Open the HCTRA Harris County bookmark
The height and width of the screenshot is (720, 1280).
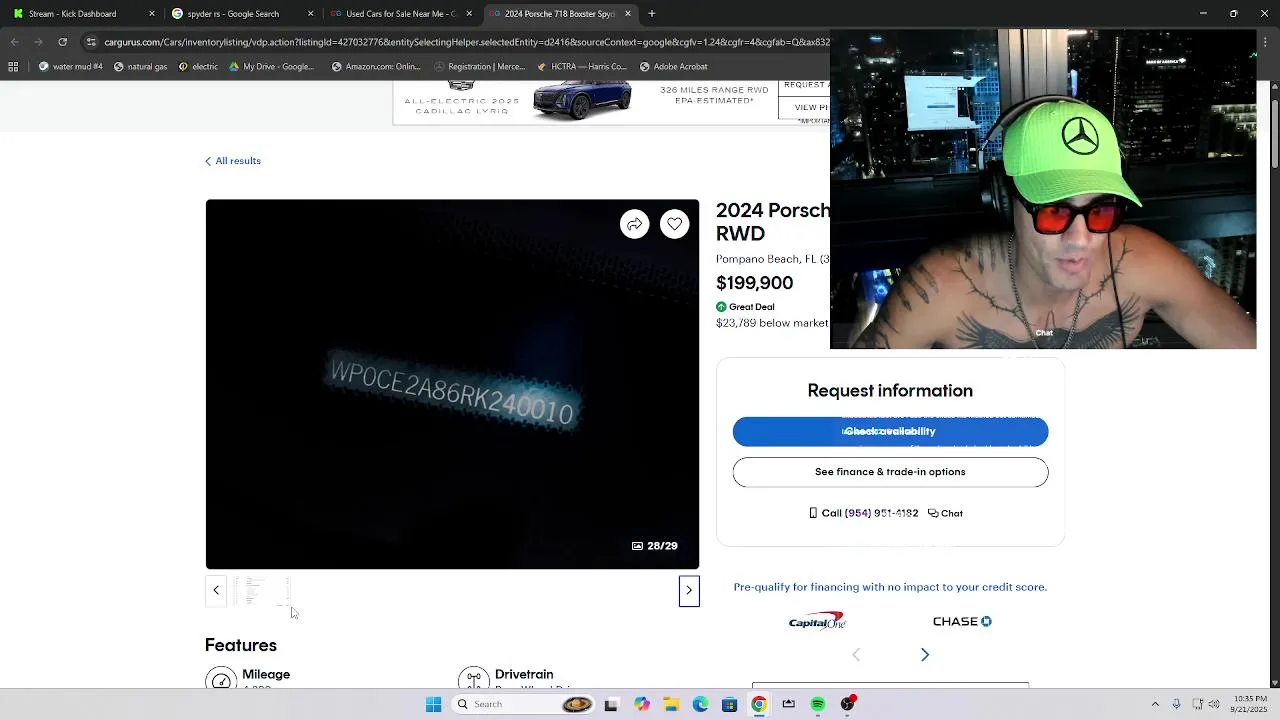[581, 67]
